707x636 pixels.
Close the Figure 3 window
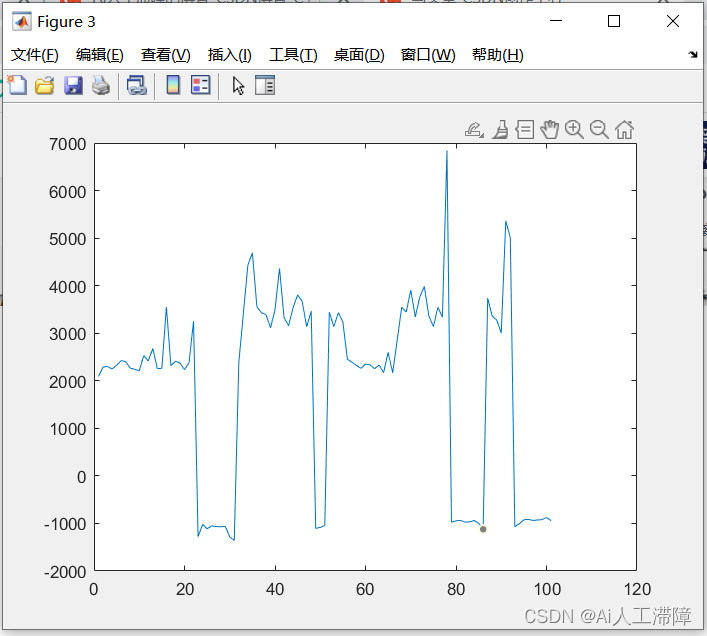pos(673,21)
